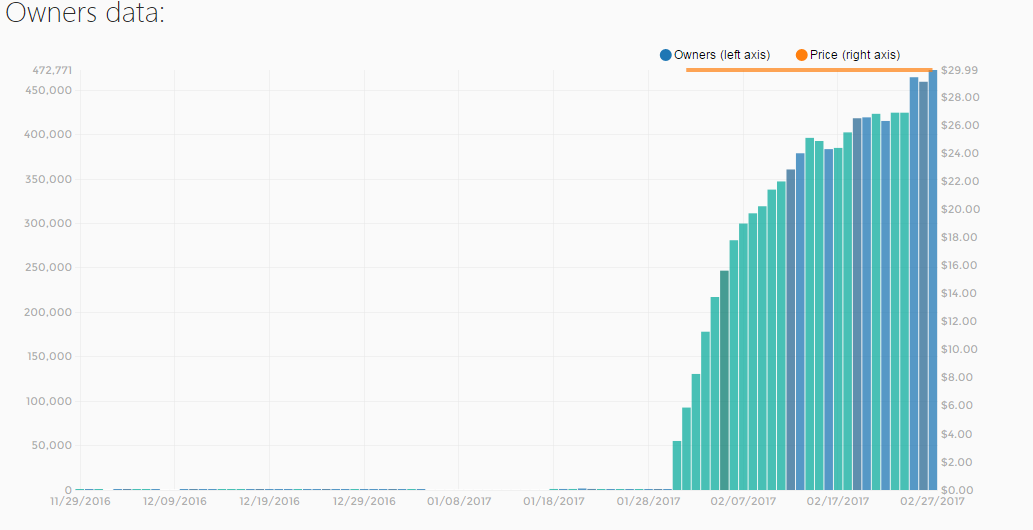Click the $12.00 right axis label

(961, 322)
